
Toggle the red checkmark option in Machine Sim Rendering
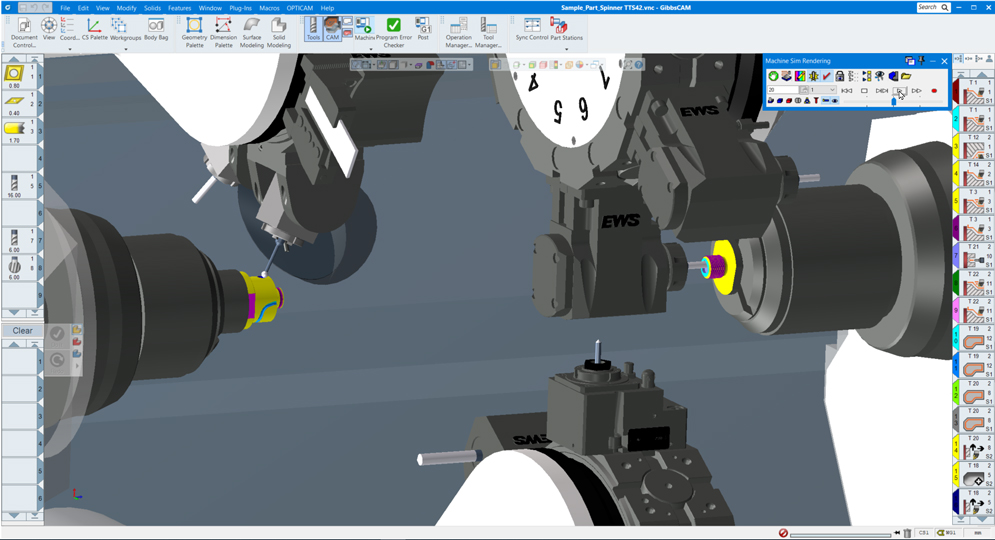tap(827, 76)
